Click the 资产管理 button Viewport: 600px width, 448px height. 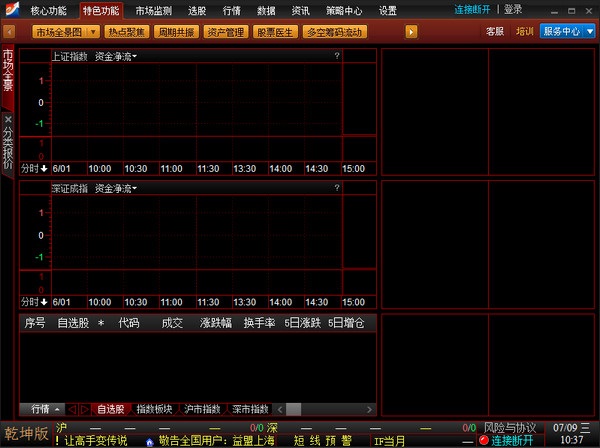226,32
